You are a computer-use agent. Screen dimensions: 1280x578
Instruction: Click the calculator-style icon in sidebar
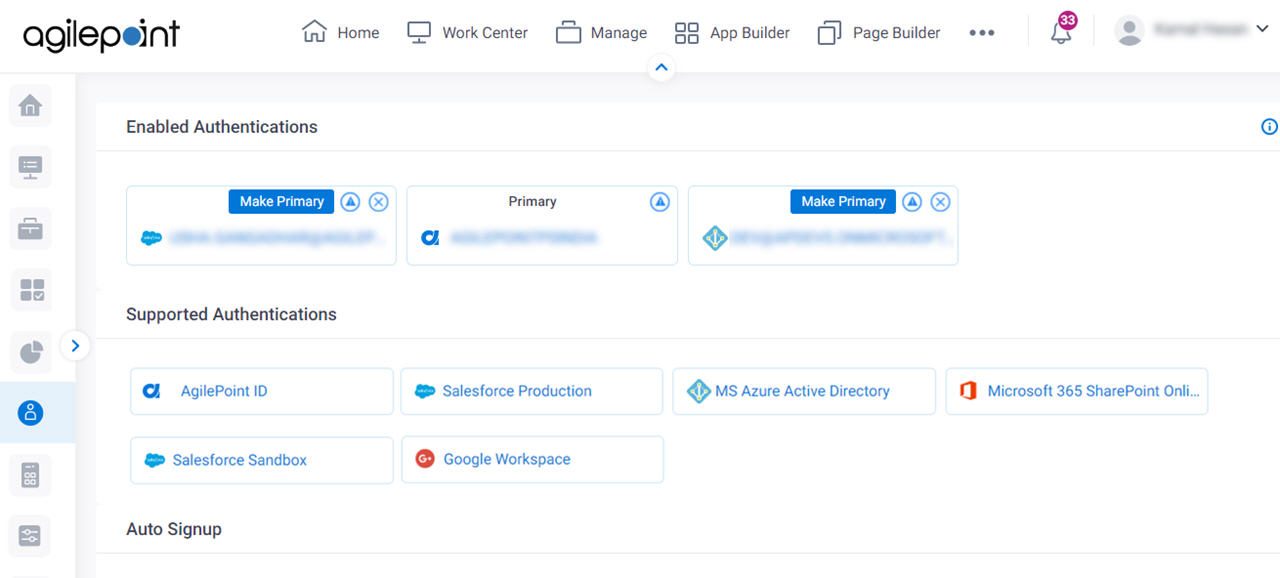(30, 475)
